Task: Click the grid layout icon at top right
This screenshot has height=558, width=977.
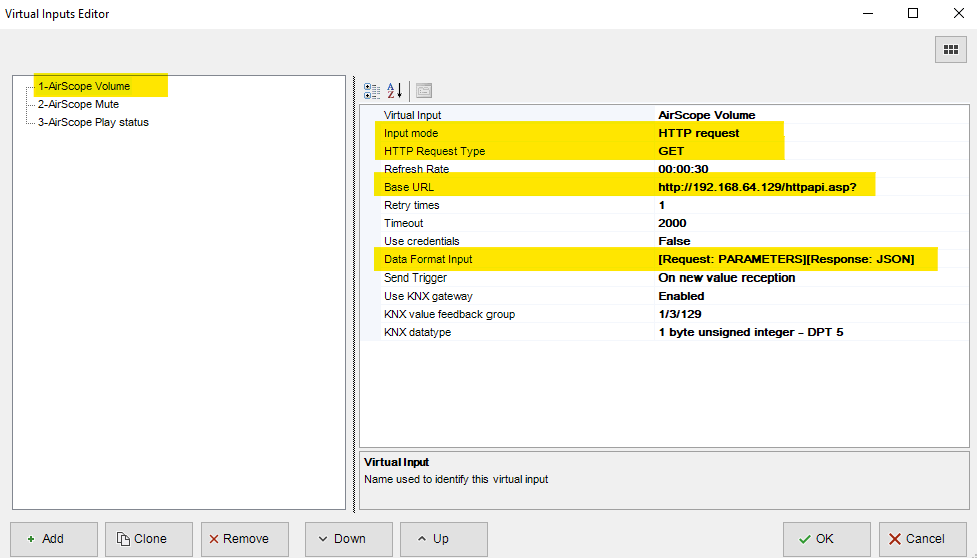Action: 948,49
